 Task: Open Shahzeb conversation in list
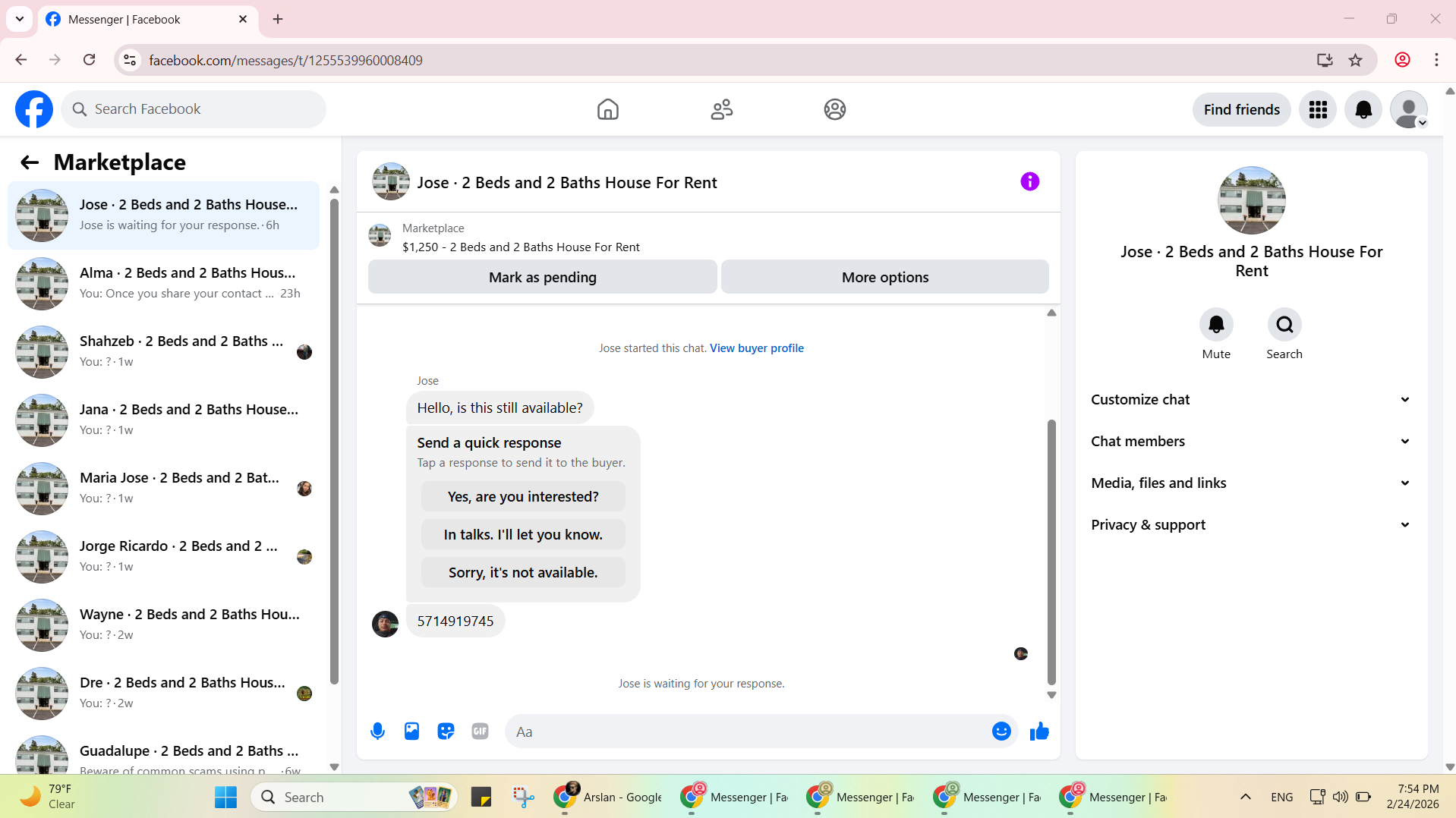pyautogui.click(x=163, y=352)
